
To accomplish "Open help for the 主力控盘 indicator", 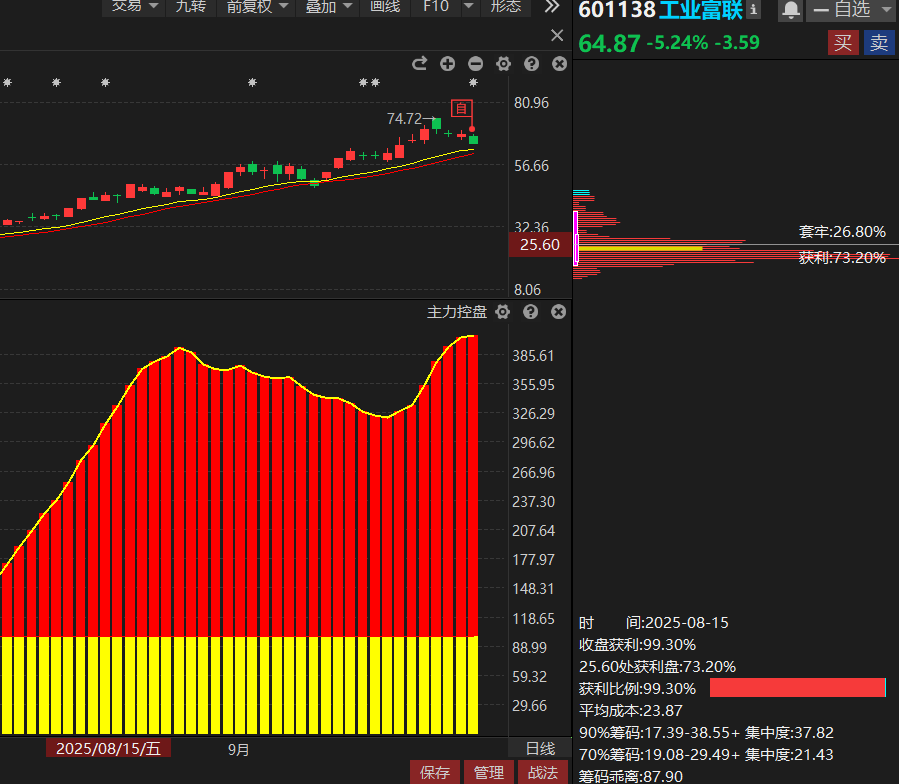I will (x=531, y=312).
